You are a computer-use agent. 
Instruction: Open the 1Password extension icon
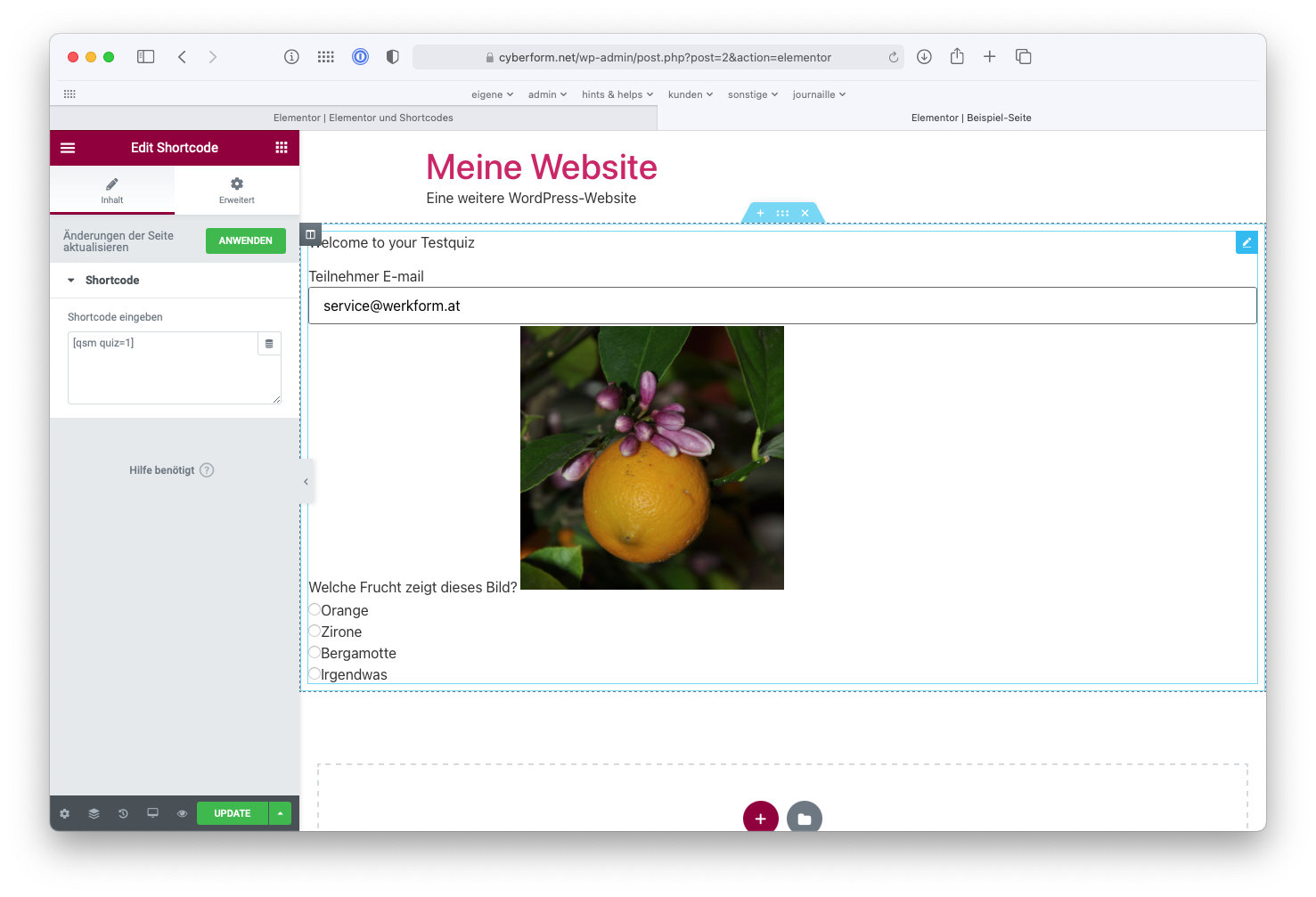(x=360, y=57)
